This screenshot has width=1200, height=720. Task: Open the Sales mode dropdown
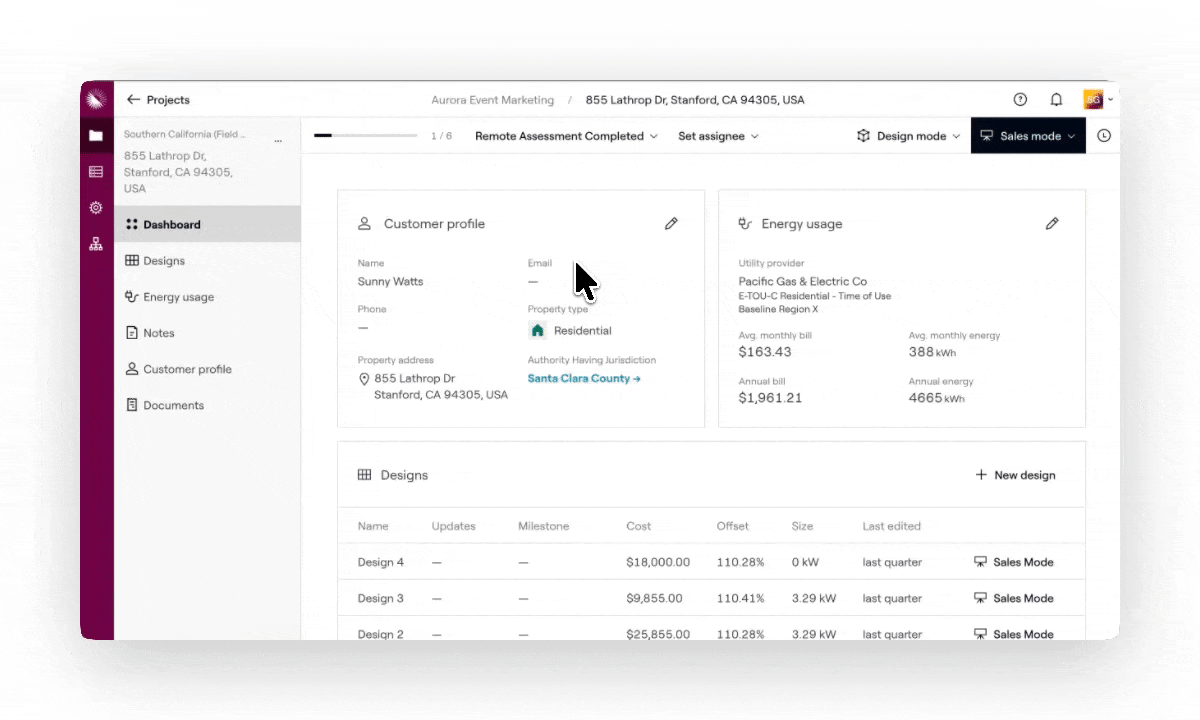[1028, 136]
